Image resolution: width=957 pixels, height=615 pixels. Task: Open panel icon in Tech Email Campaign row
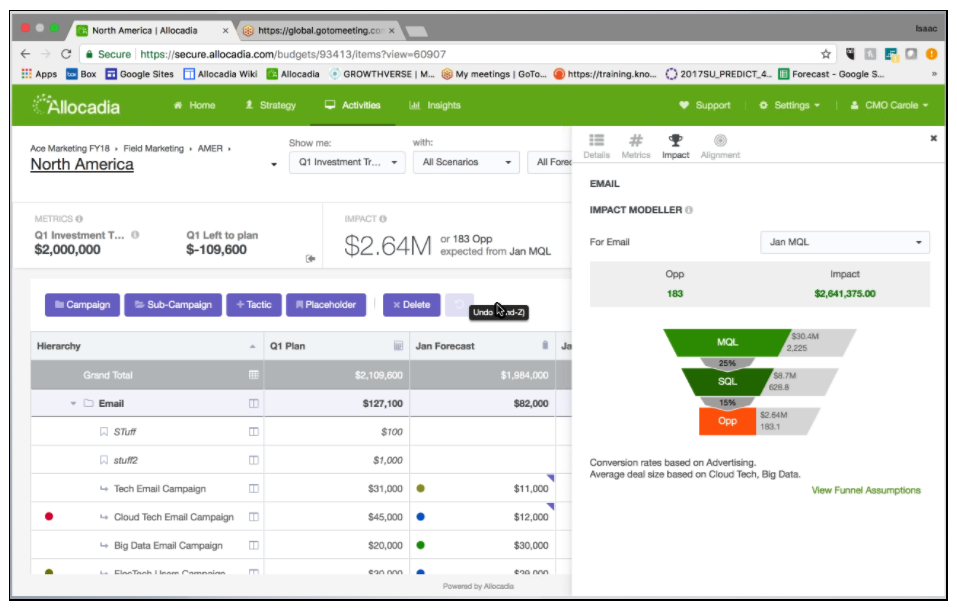coord(254,488)
